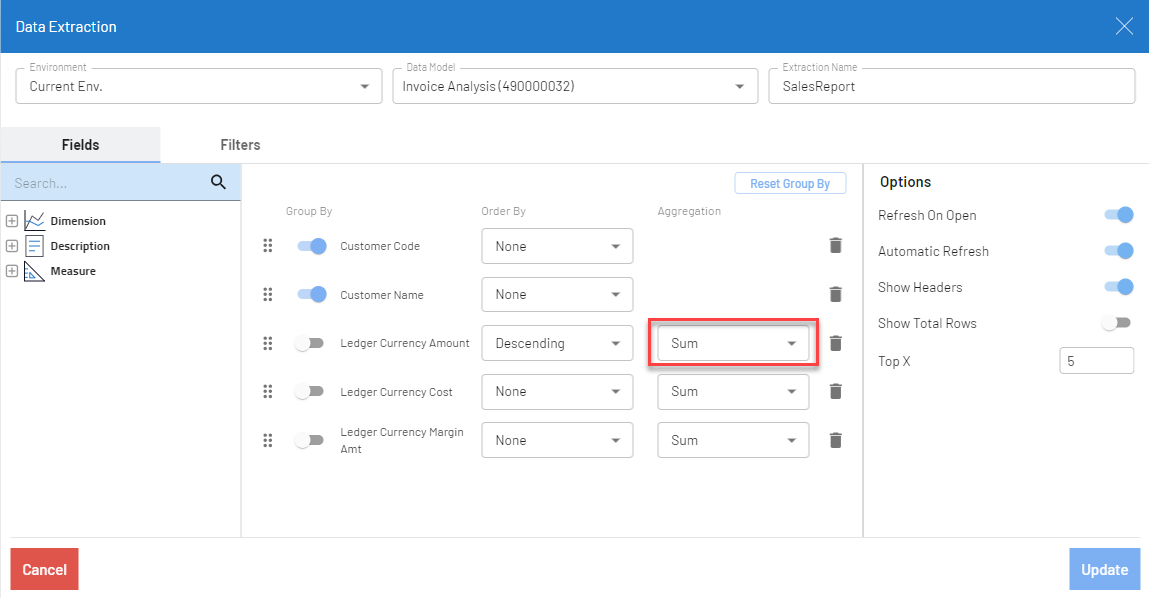This screenshot has width=1149, height=598.
Task: Close the Data Extraction dialog
Action: (x=1124, y=26)
